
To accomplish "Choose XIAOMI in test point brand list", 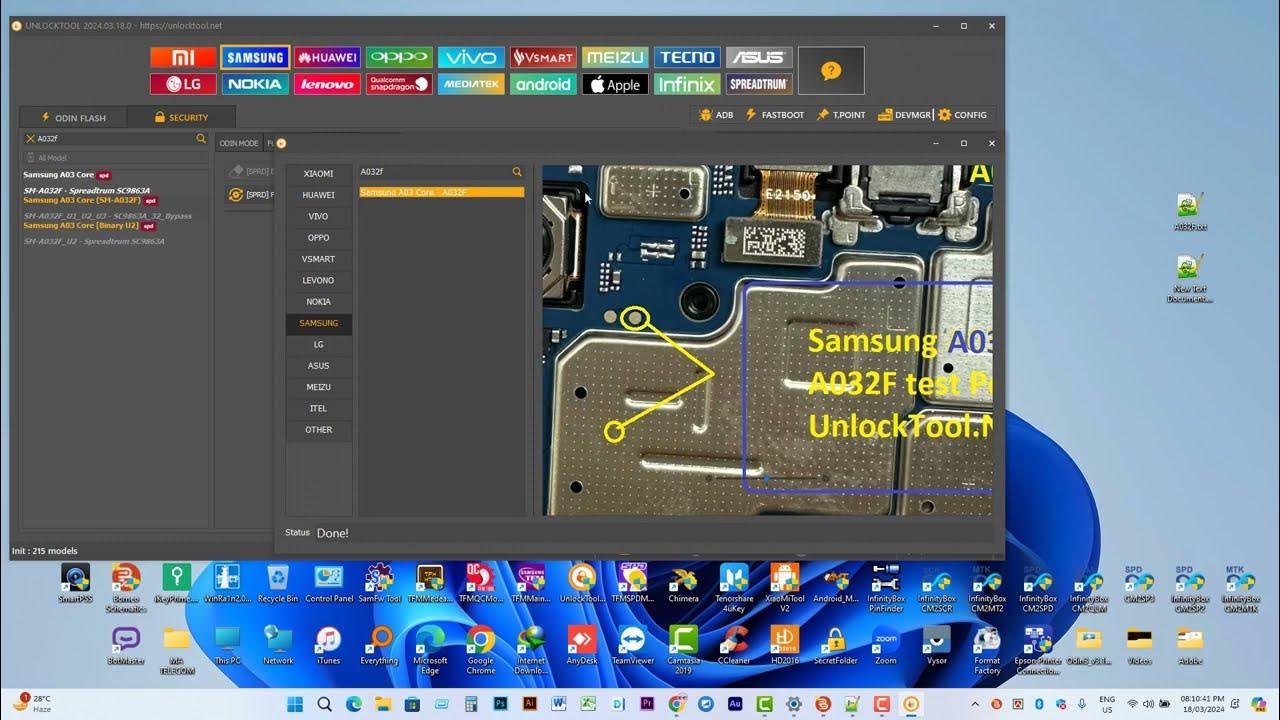I will point(319,174).
